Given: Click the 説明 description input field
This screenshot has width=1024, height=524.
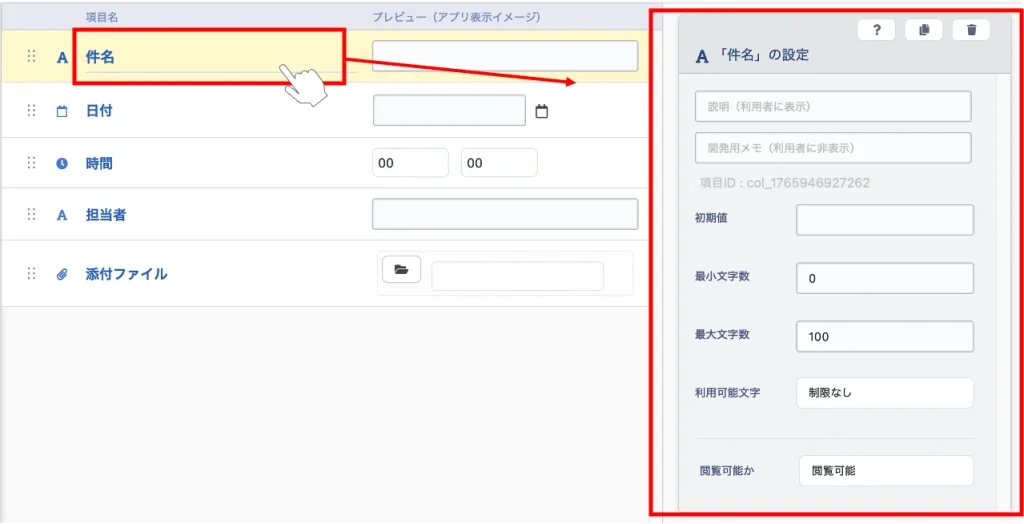Looking at the screenshot, I should tap(832, 106).
